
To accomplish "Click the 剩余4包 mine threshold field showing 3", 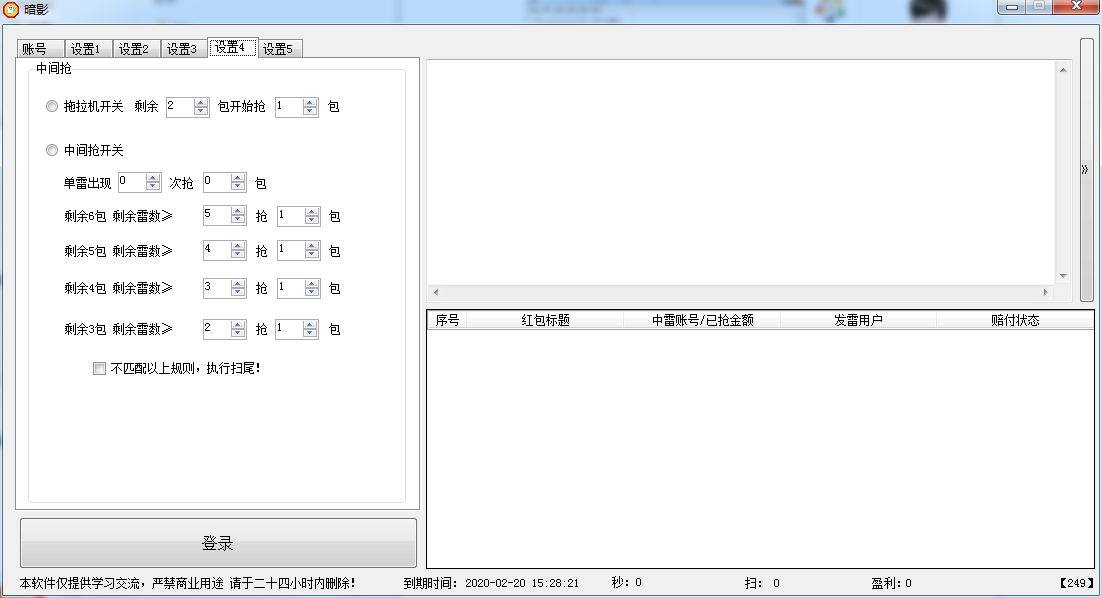I will (x=216, y=287).
